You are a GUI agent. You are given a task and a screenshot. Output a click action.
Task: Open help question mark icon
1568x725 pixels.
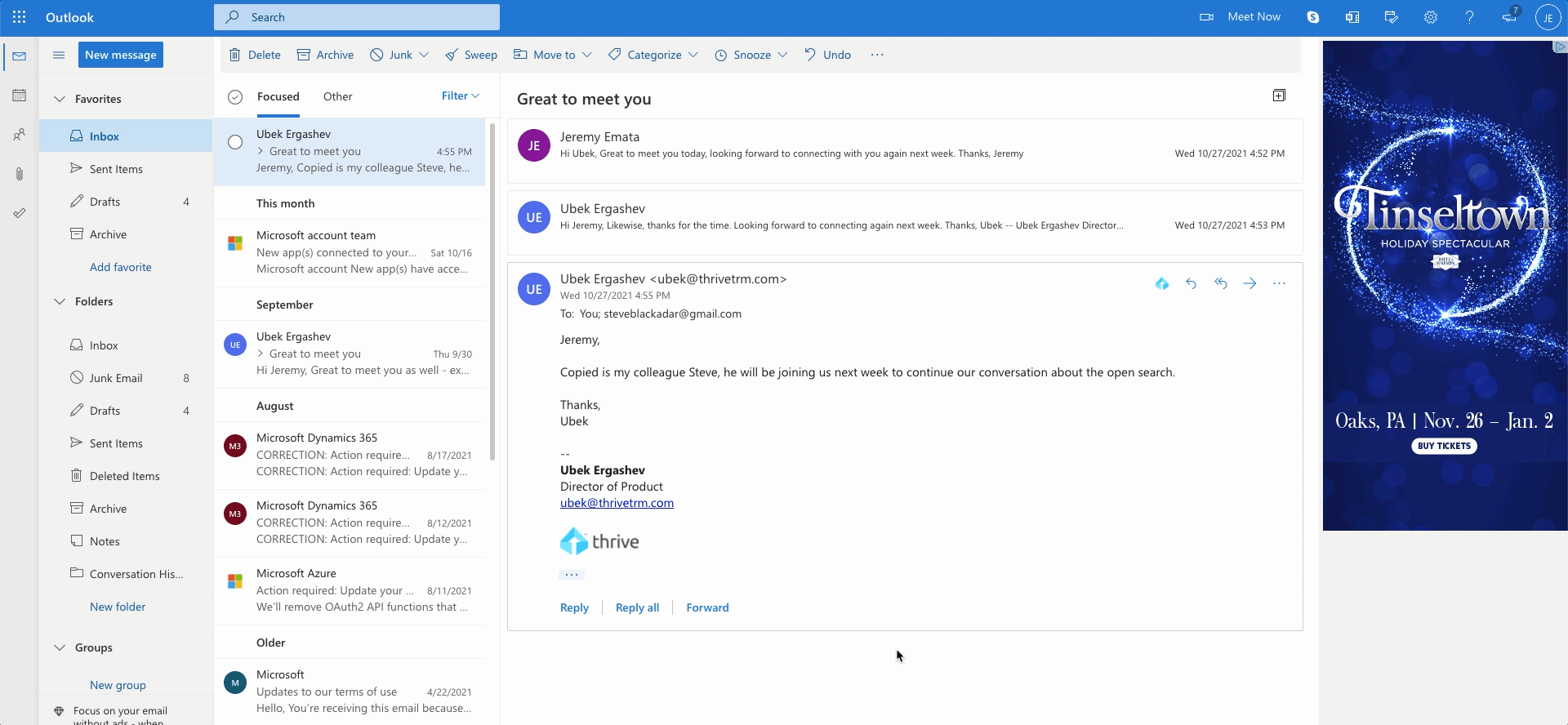[x=1470, y=17]
